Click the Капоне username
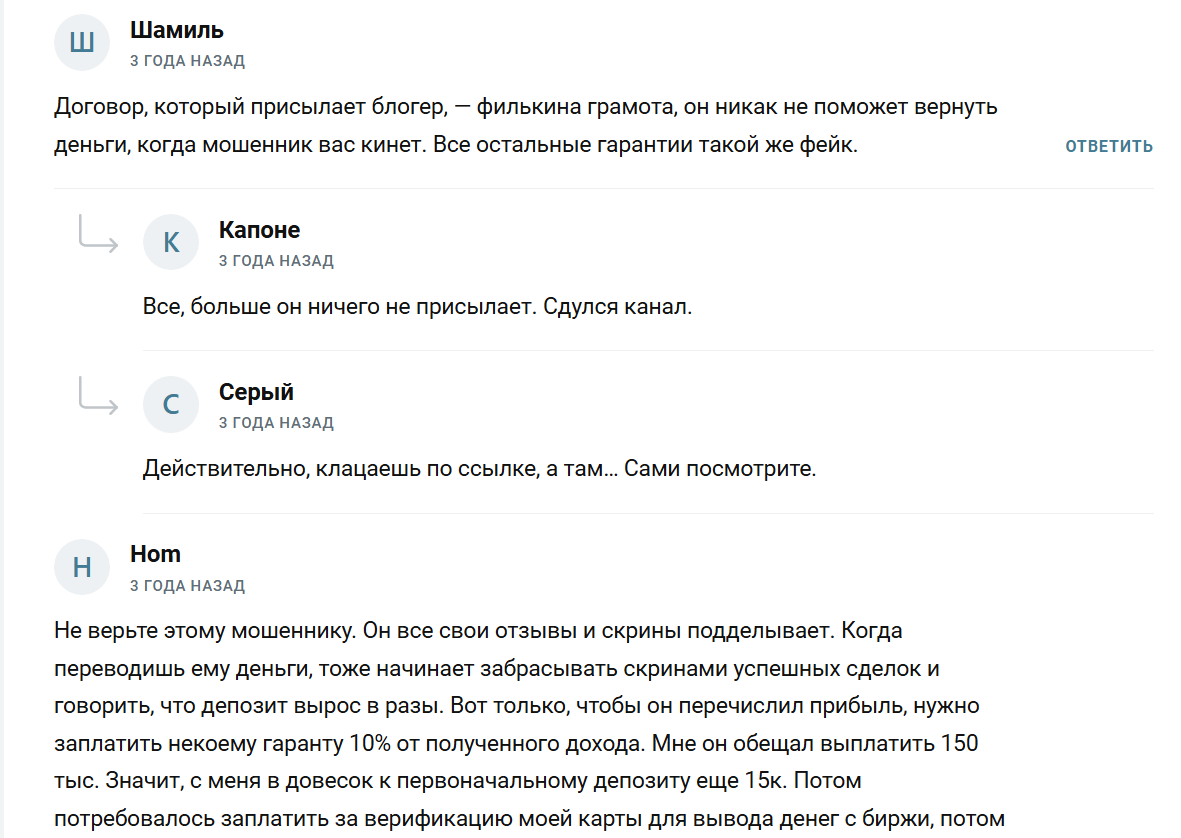 pyautogui.click(x=259, y=229)
